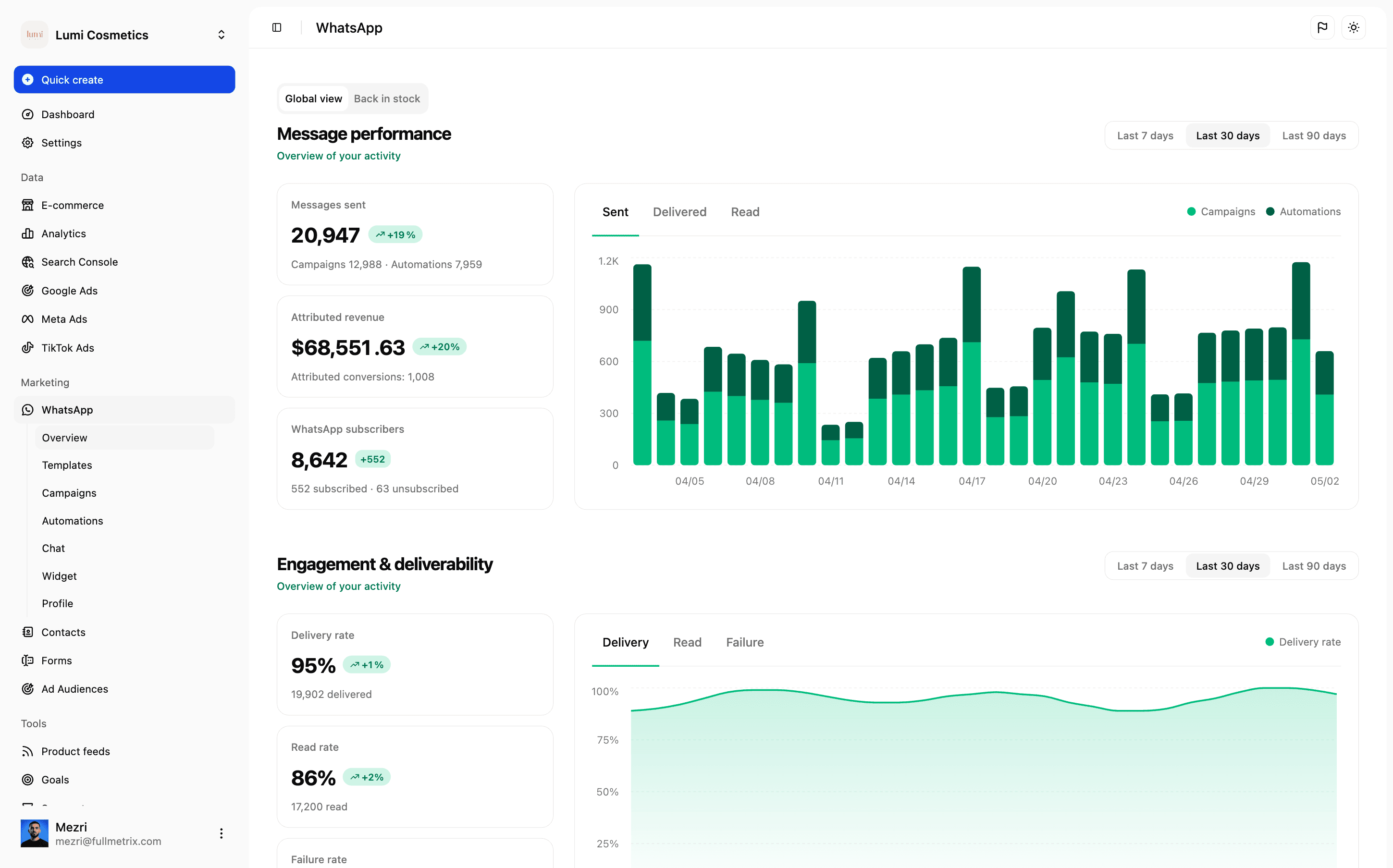Click the $68,551.63 attributed revenue value
This screenshot has width=1393, height=868.
point(348,348)
